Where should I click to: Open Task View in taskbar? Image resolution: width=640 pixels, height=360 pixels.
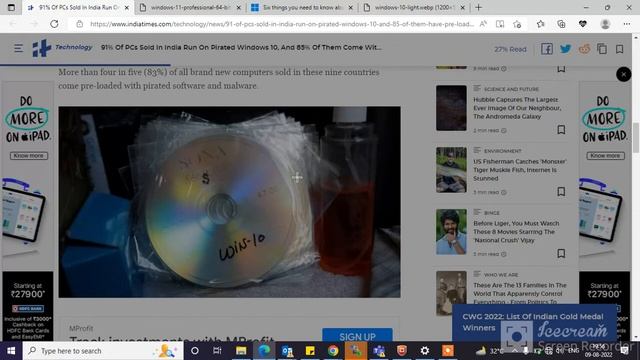click(217, 351)
